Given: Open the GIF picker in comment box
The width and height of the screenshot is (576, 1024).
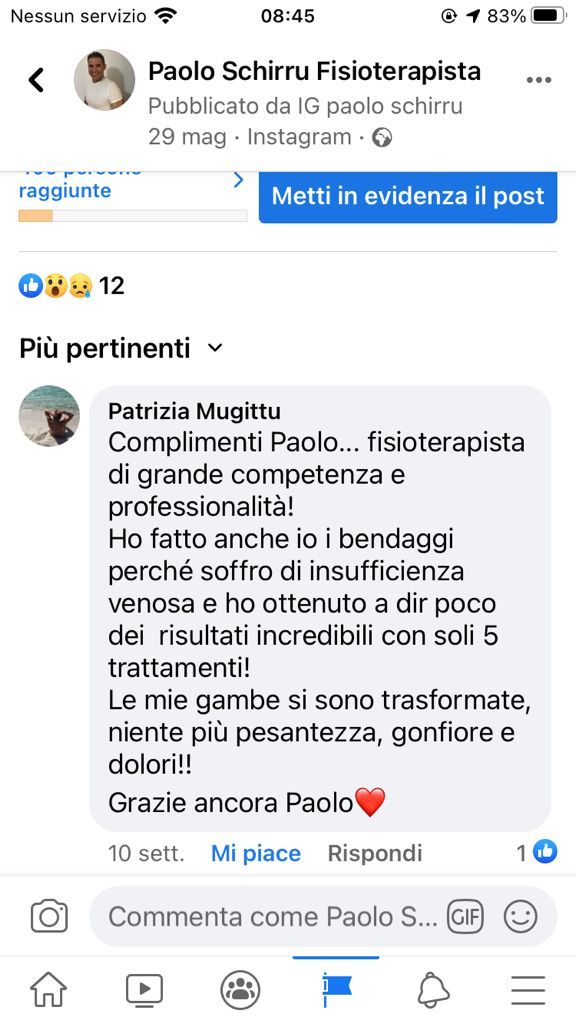Looking at the screenshot, I should click(465, 916).
